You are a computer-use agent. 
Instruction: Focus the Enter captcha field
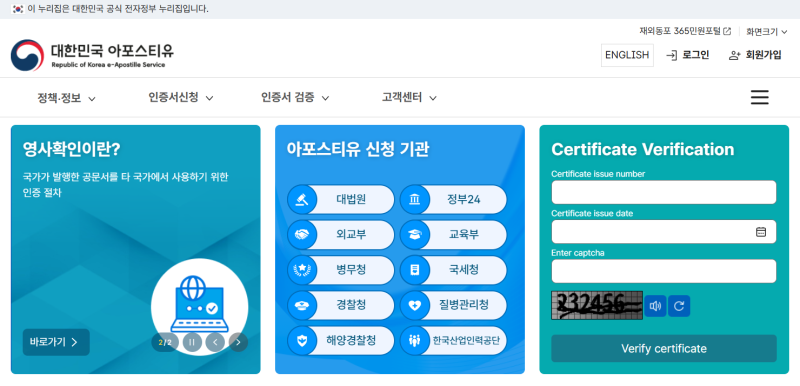pos(664,271)
